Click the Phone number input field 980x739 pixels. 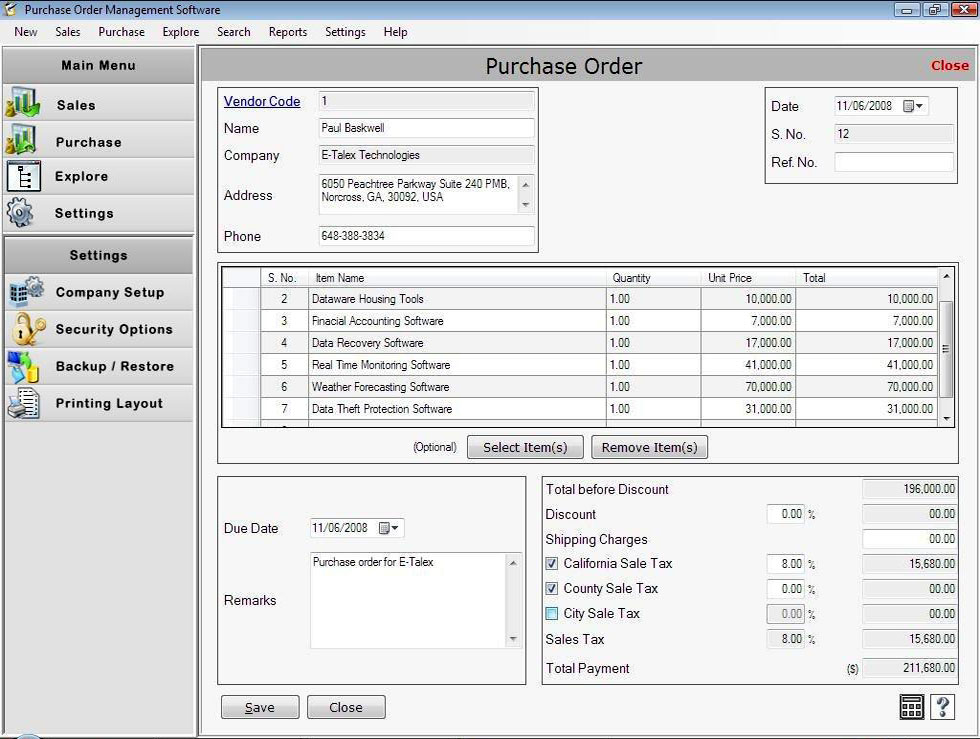(x=426, y=236)
